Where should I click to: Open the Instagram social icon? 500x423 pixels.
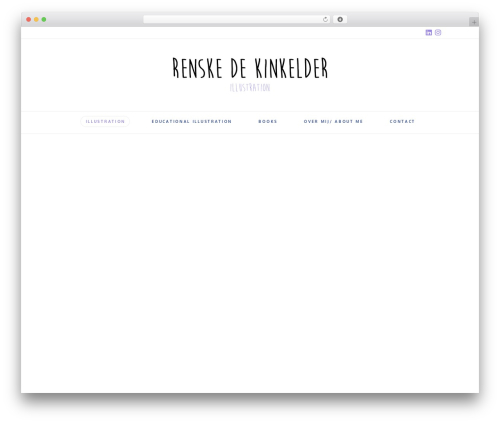(x=438, y=32)
